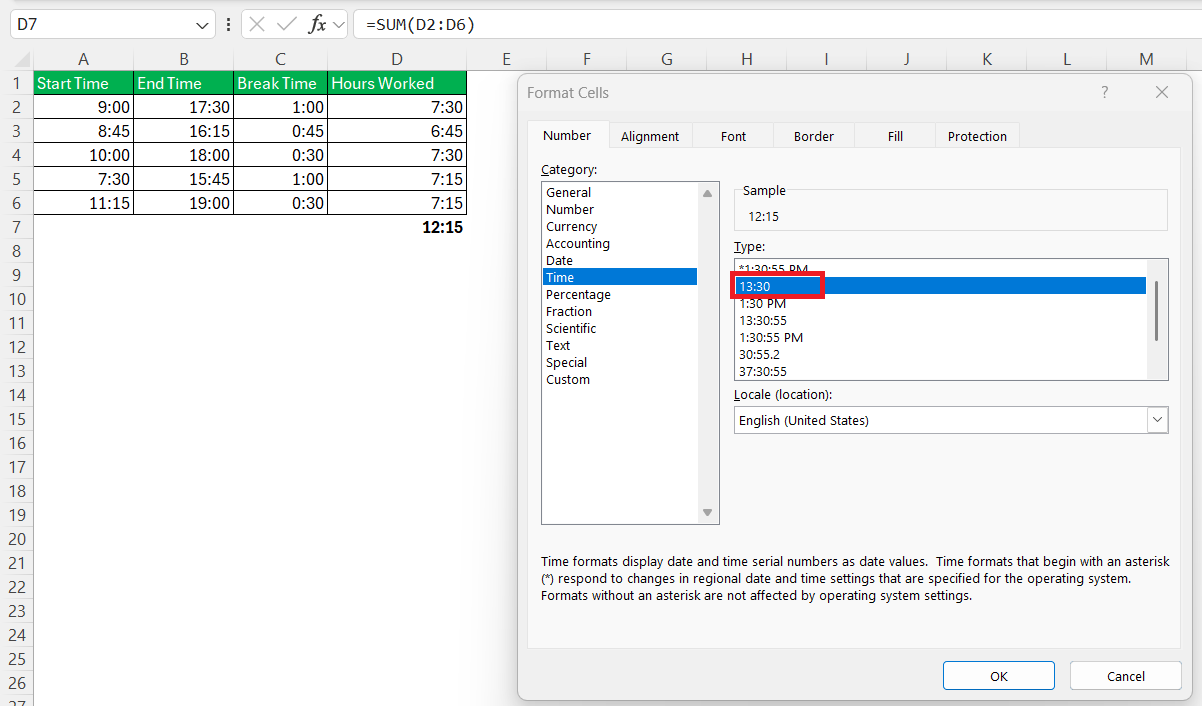Switch to the Fill tab
The width and height of the screenshot is (1202, 706).
(x=895, y=136)
